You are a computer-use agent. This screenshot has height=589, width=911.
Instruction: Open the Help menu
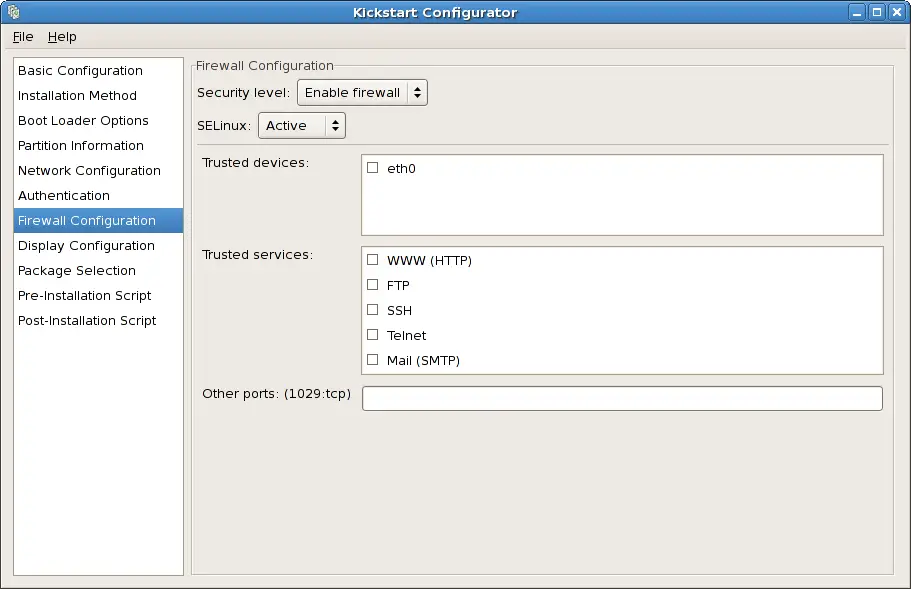62,37
